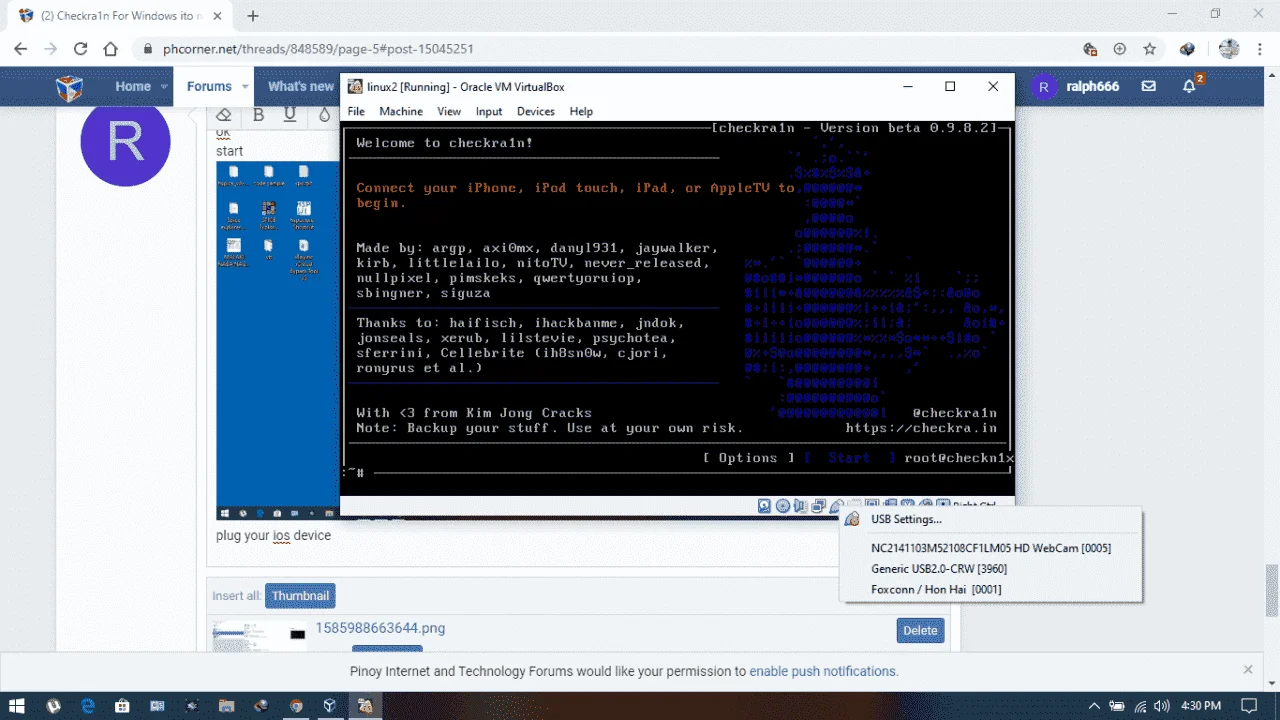The width and height of the screenshot is (1280, 720).
Task: Open the Chrome three-dot menu
Action: point(1259,49)
